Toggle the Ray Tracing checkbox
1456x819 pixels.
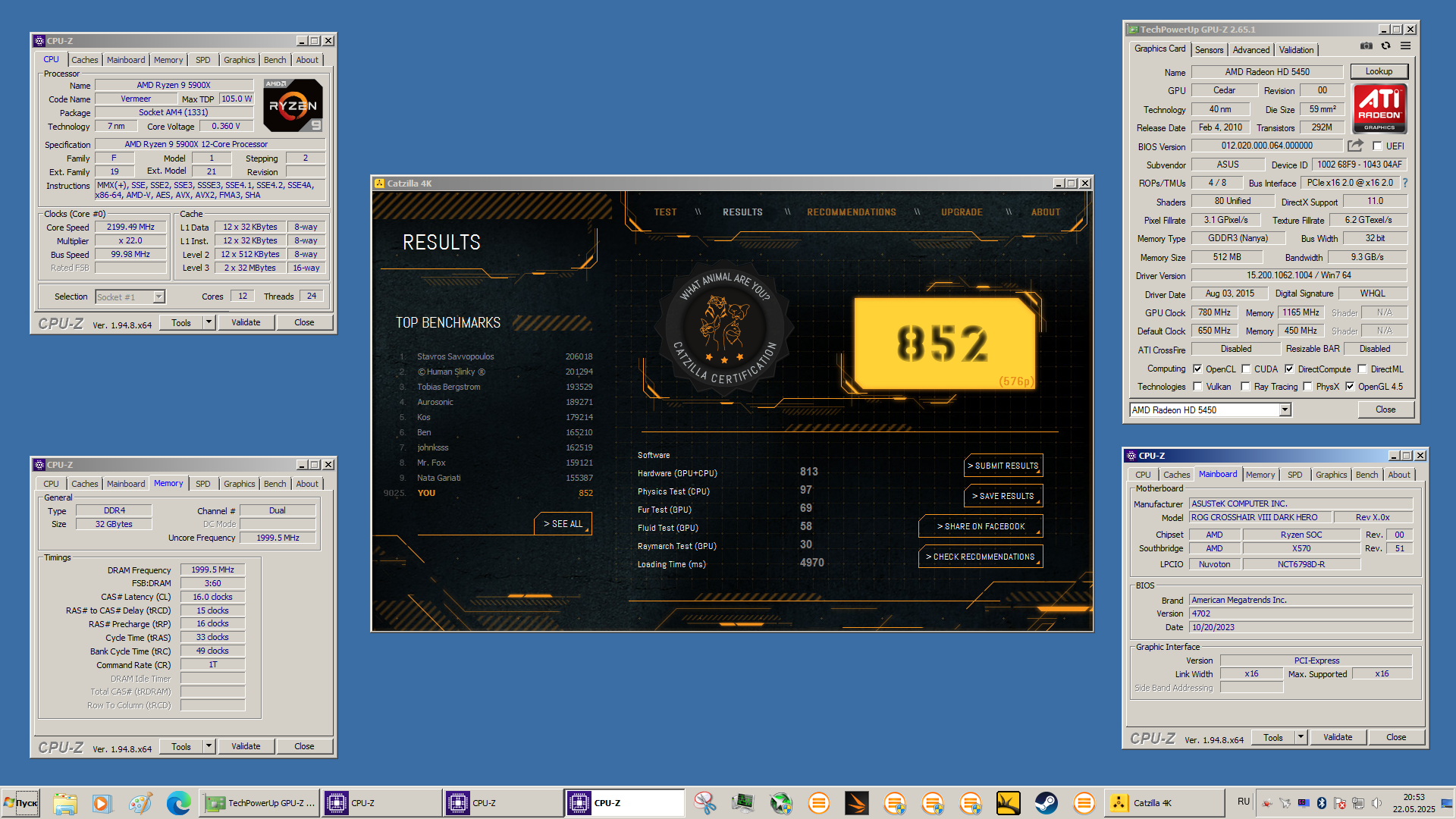coord(1245,387)
